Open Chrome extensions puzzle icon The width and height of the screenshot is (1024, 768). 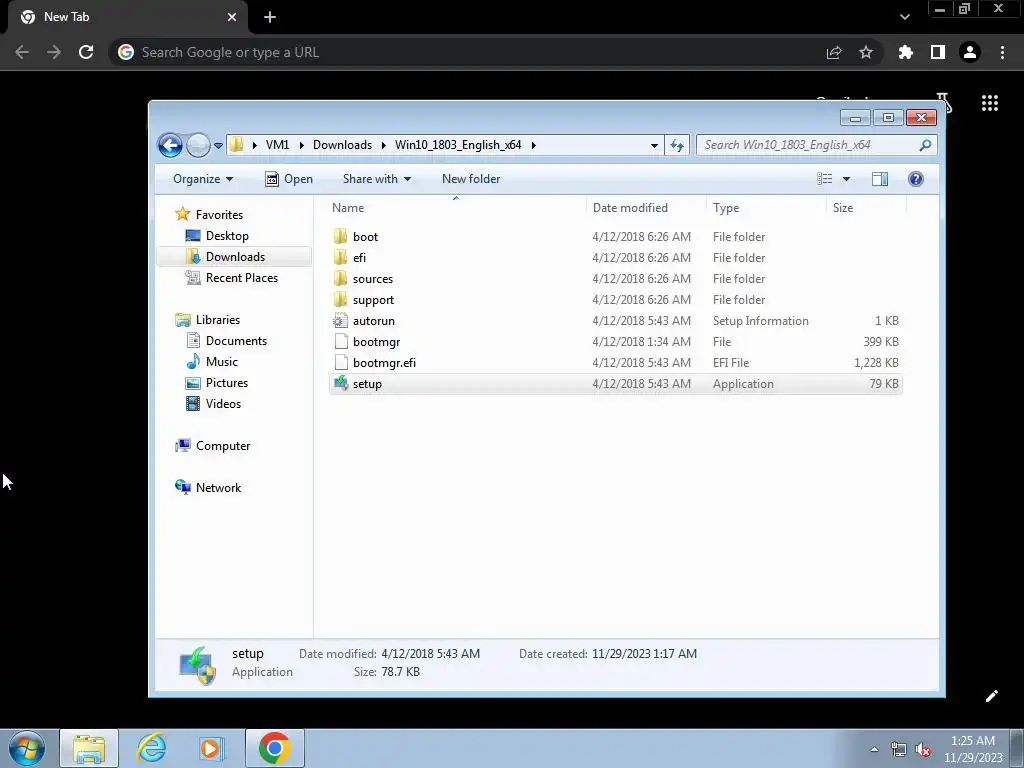[x=905, y=52]
